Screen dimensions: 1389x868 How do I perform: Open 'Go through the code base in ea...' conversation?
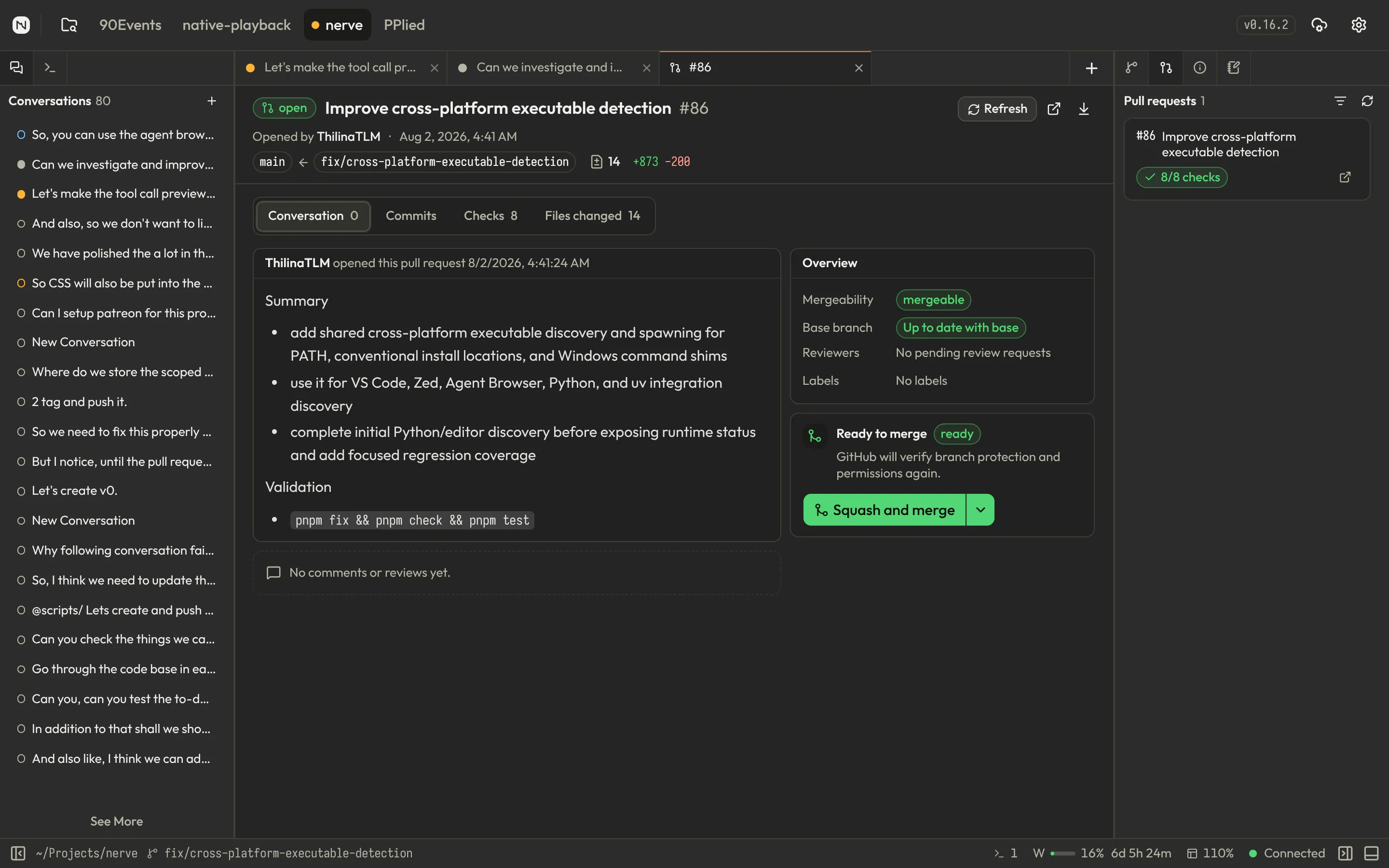[x=117, y=669]
